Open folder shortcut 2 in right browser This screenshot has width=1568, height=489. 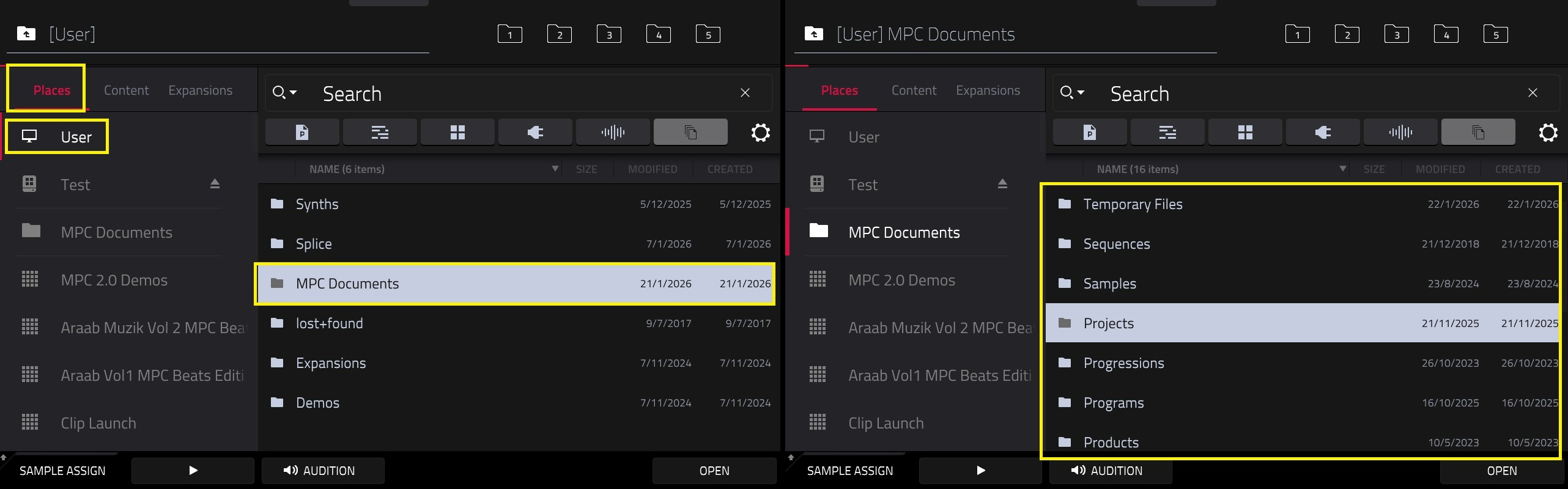[1347, 34]
